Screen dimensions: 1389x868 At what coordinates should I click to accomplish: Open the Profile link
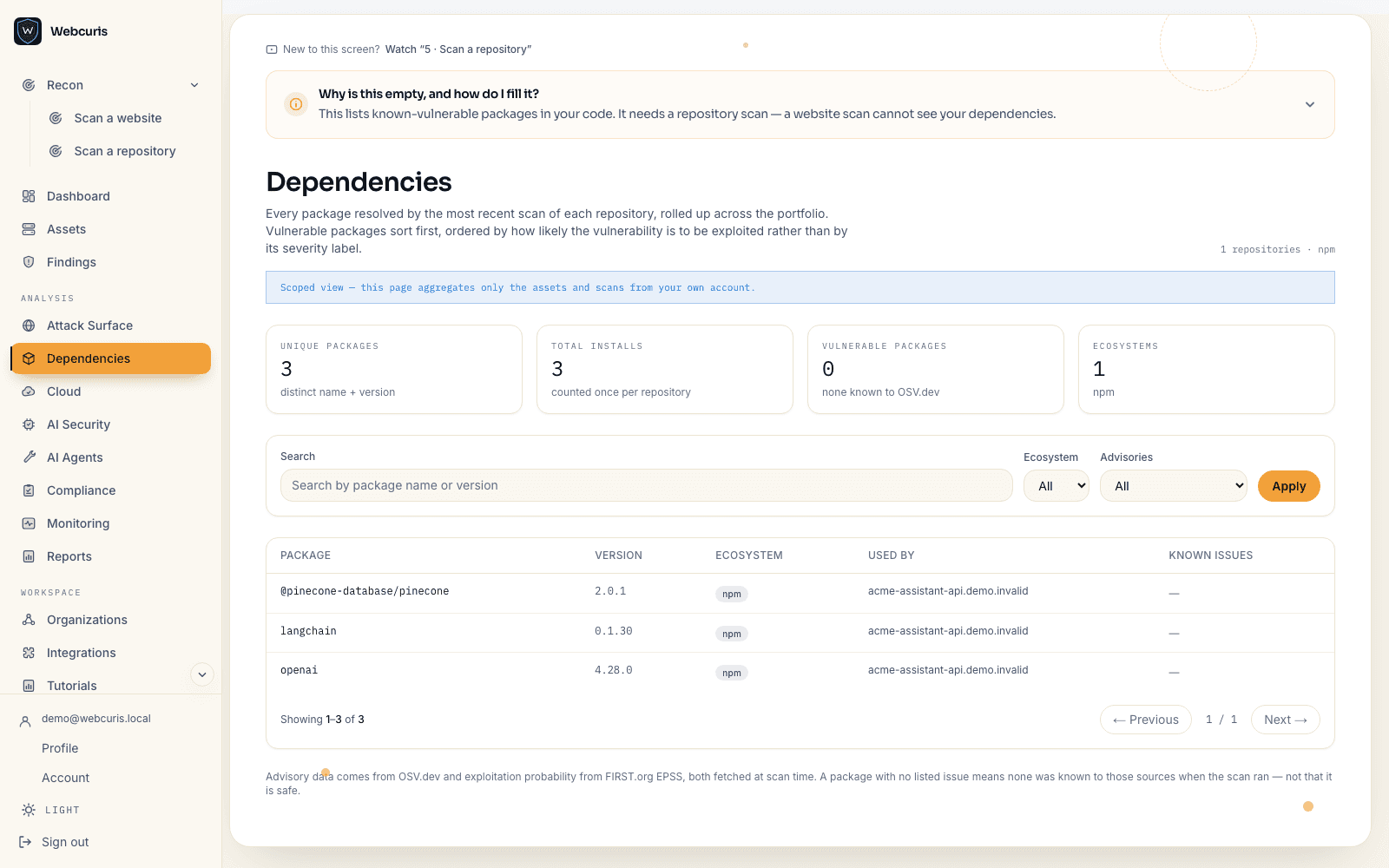coord(60,748)
